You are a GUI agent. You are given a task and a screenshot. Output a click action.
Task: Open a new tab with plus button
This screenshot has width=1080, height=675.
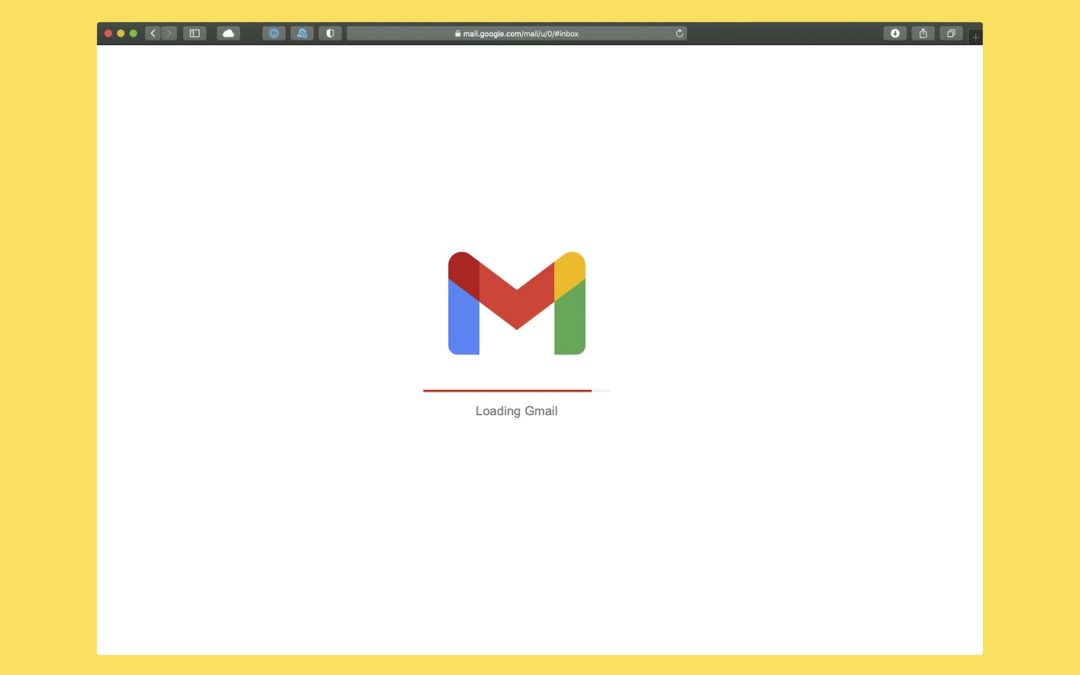point(976,37)
